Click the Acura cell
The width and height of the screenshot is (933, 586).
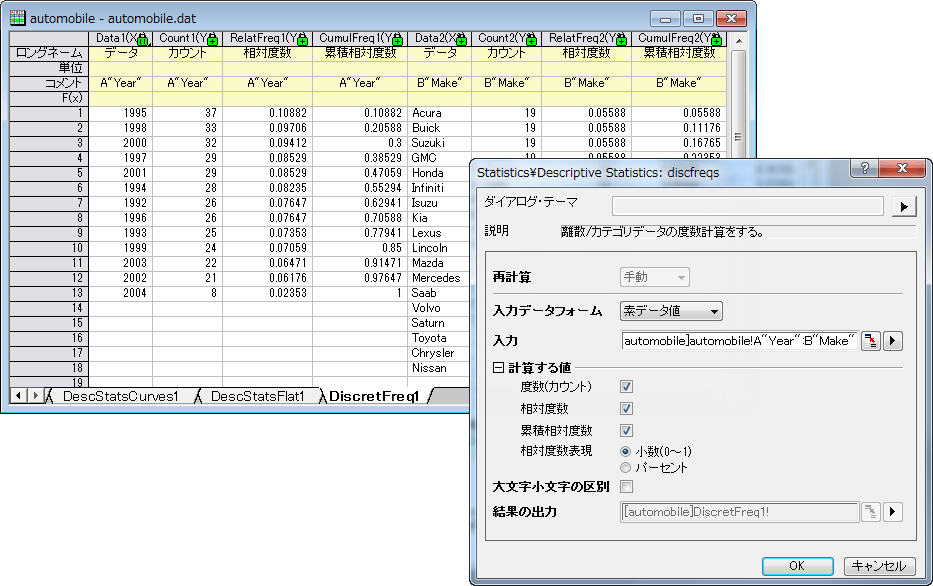point(439,113)
